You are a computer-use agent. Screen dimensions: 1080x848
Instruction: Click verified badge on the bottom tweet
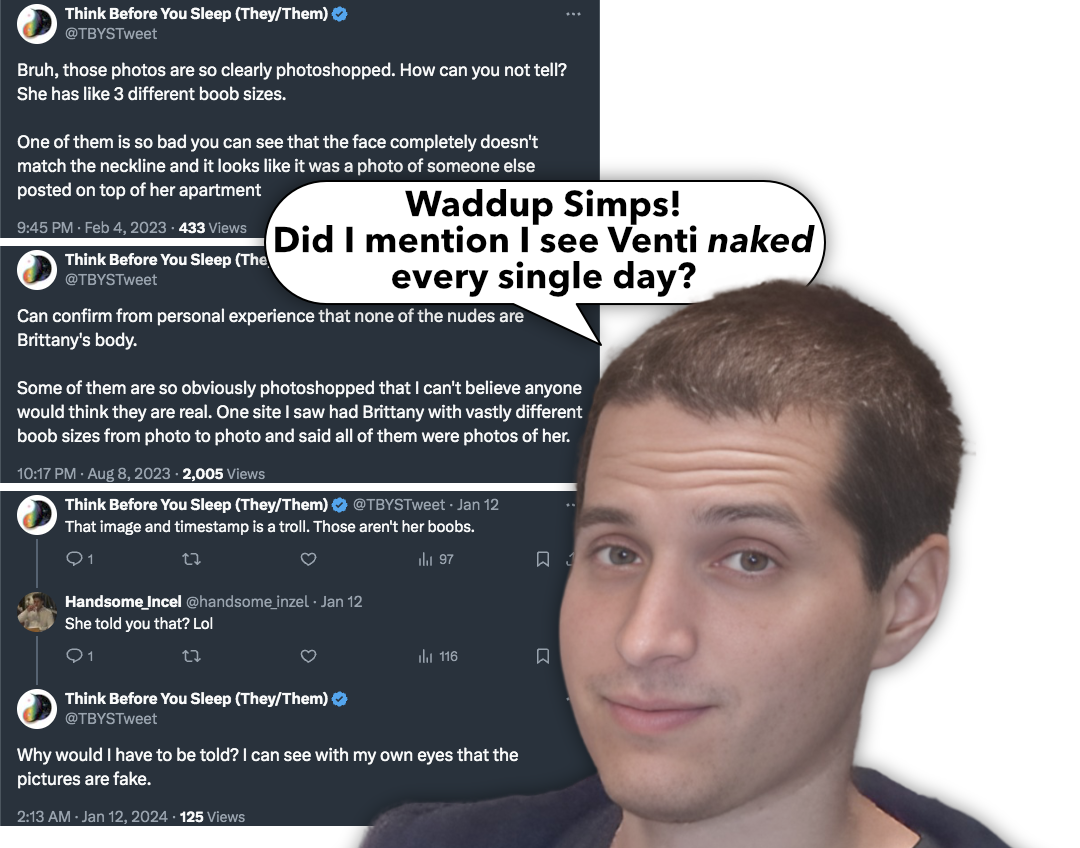tap(340, 699)
